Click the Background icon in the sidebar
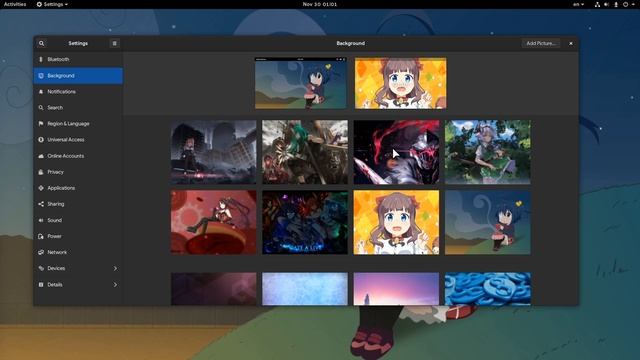Screen dimensions: 640x360 41,76
